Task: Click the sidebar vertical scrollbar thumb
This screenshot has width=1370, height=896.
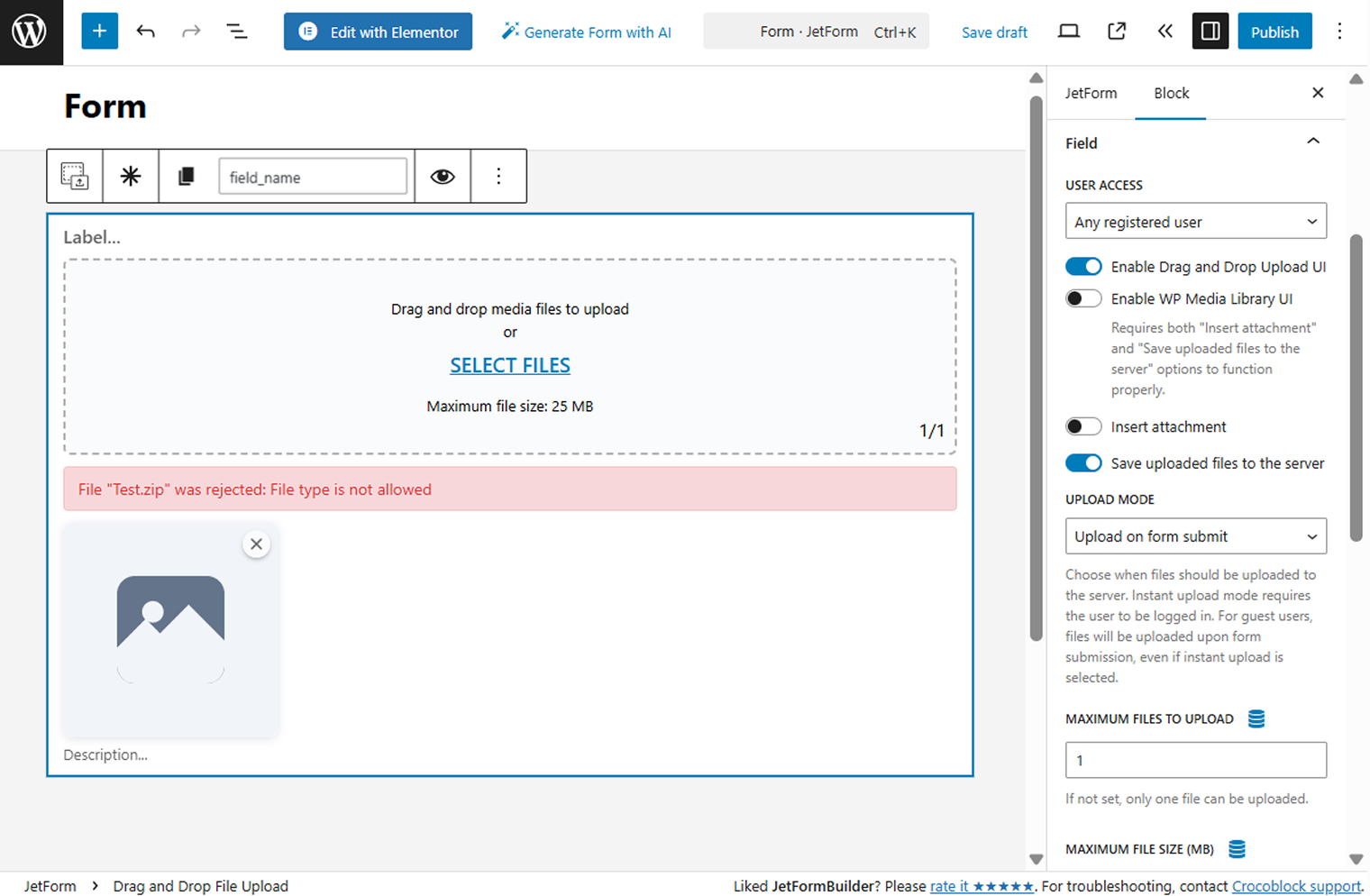Action: pyautogui.click(x=1356, y=388)
